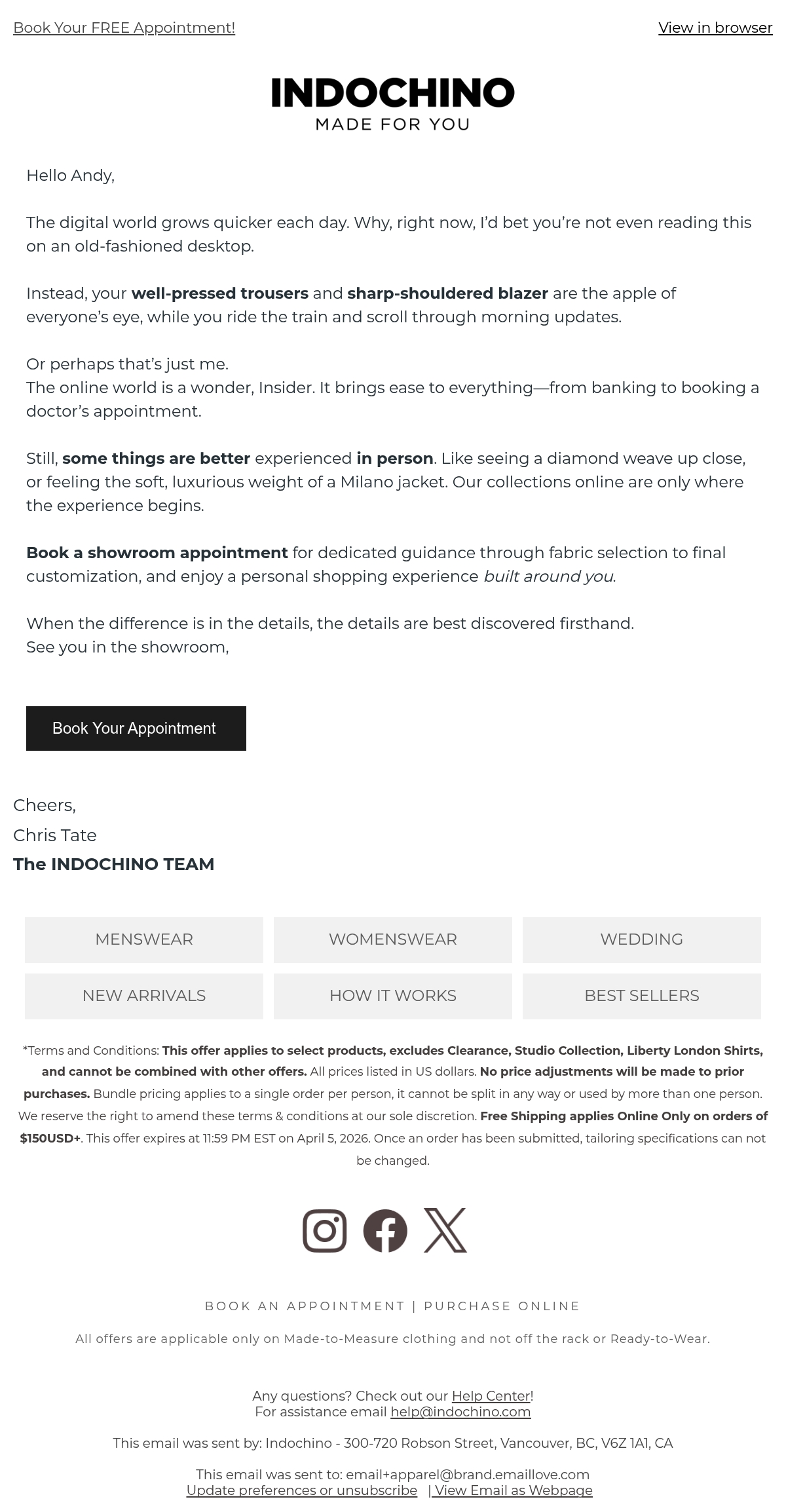Click bold Book a showroom appointment text
The width and height of the screenshot is (786, 1512).
157,553
